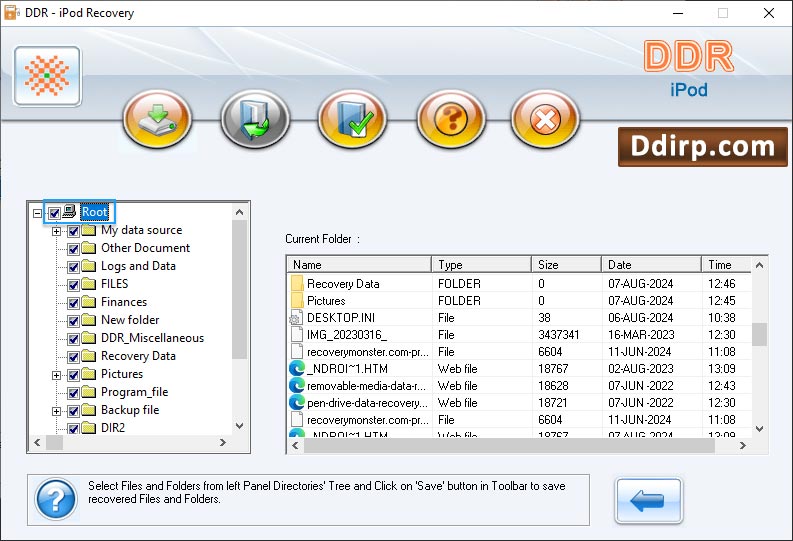Click the book with green checkmark icon
Image resolution: width=793 pixels, height=541 pixels.
click(353, 120)
